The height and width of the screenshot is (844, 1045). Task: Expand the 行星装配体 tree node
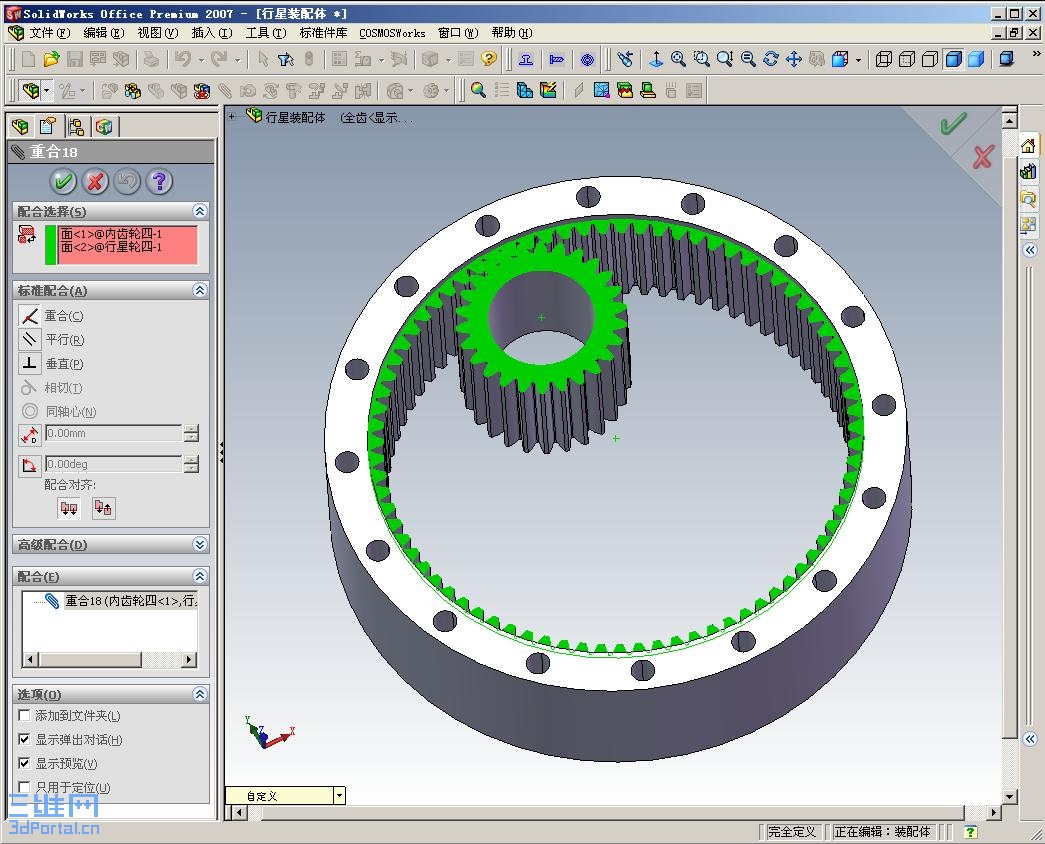[232, 117]
